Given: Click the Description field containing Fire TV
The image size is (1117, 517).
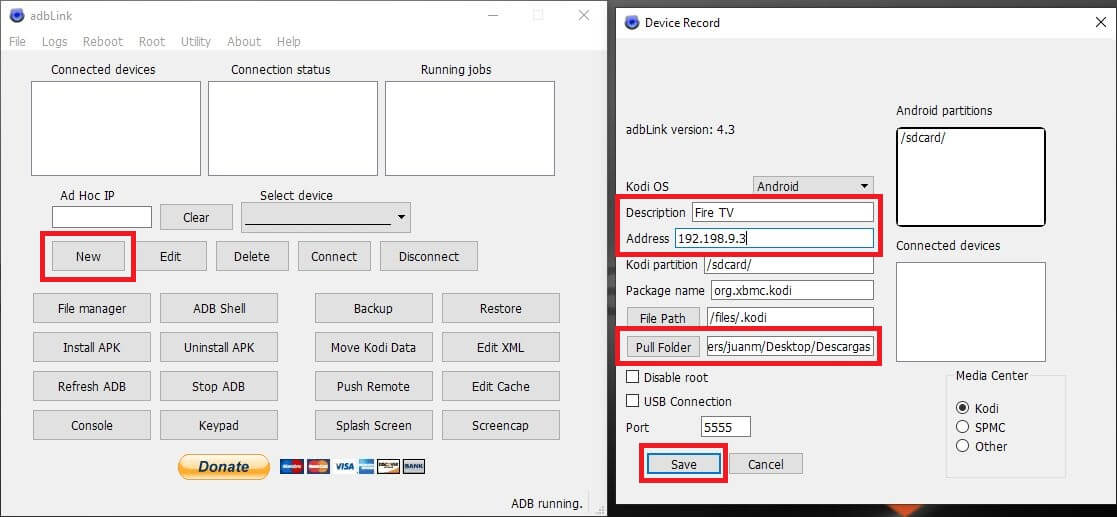Looking at the screenshot, I should (783, 212).
